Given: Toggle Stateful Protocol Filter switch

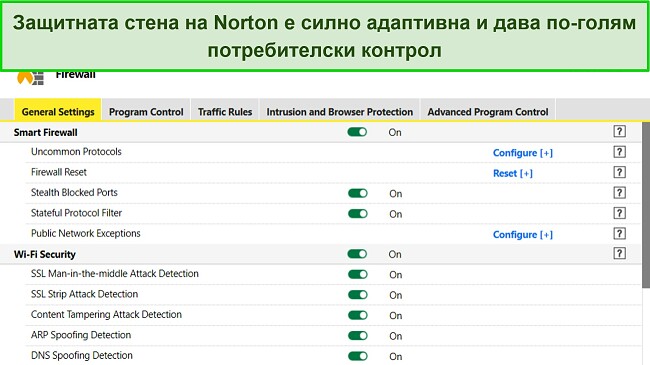Looking at the screenshot, I should point(358,214).
